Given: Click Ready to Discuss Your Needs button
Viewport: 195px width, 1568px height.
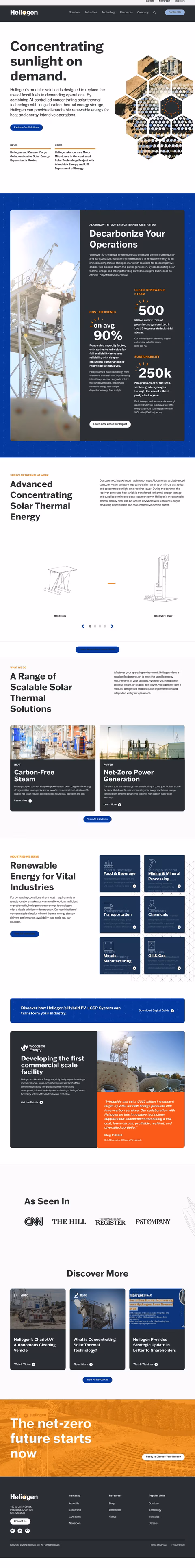Looking at the screenshot, I should (163, 1457).
